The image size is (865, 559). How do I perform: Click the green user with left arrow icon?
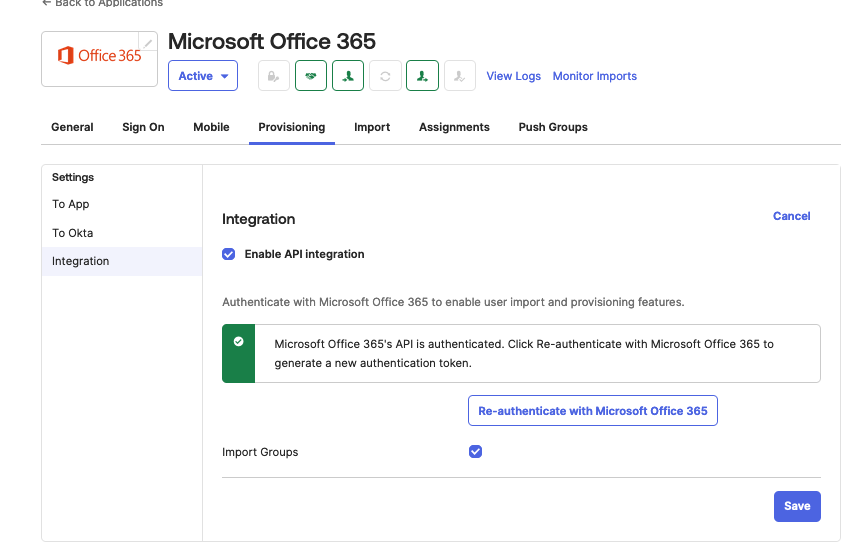pos(348,76)
